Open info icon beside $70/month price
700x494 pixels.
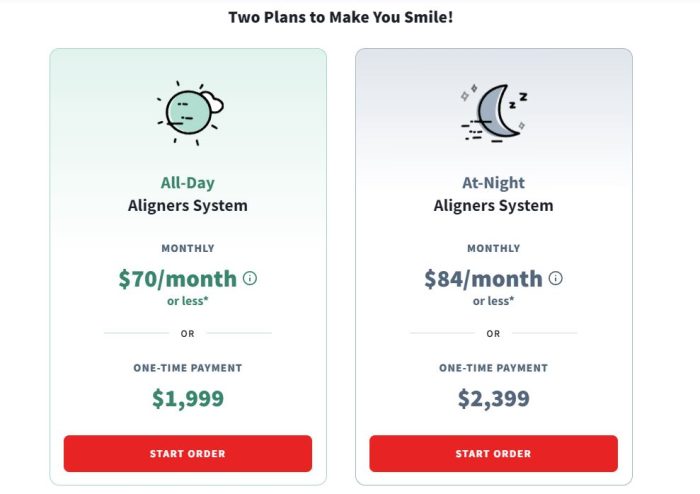point(250,279)
